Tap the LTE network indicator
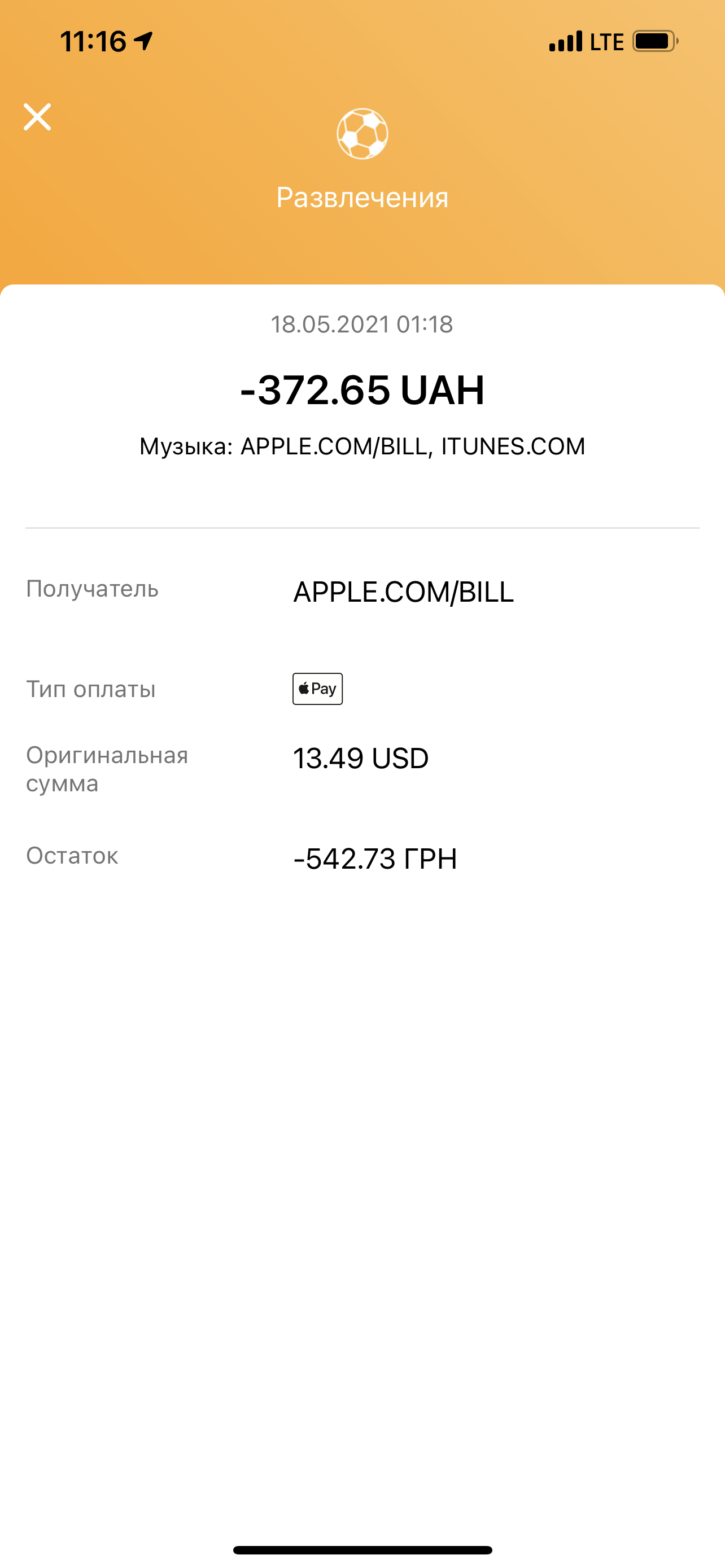 607,42
